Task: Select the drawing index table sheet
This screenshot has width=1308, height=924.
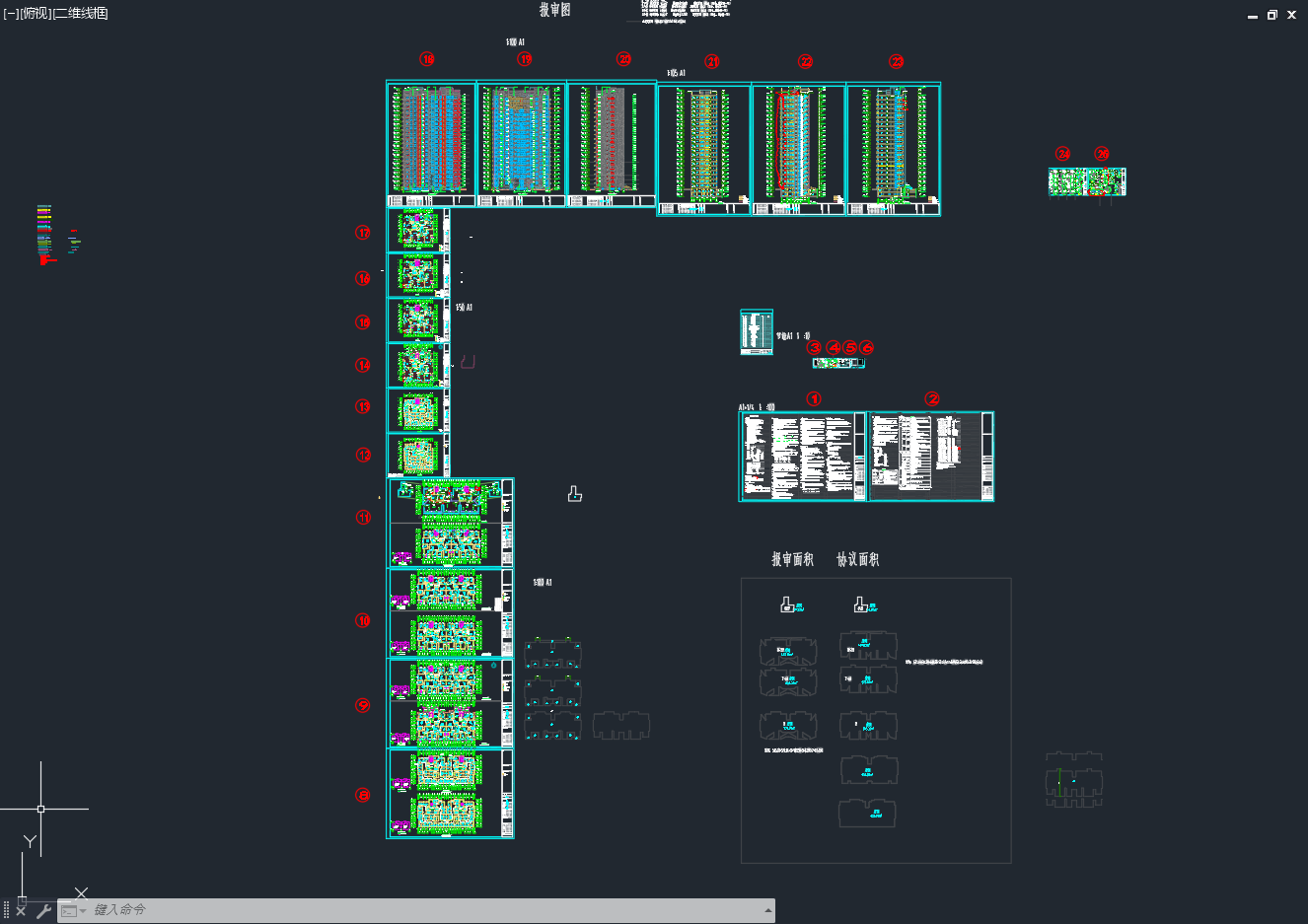Action: pyautogui.click(x=757, y=332)
